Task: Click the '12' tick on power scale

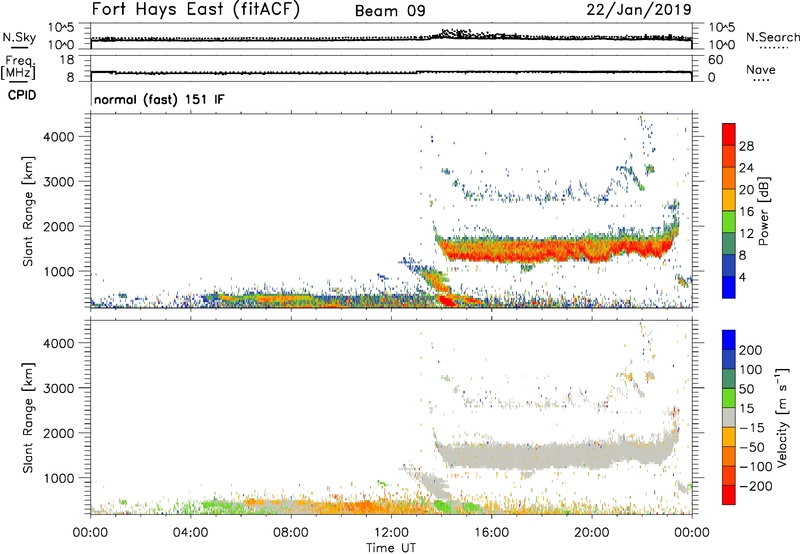Action: point(746,234)
